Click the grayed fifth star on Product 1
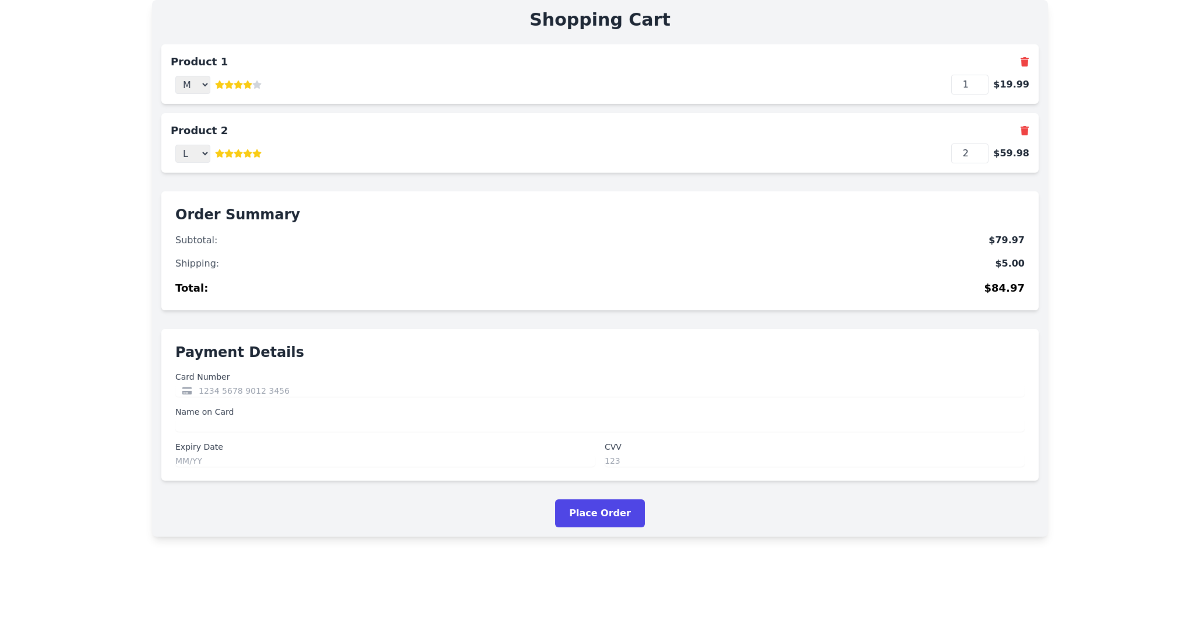This screenshot has height=630, width=1200. click(x=257, y=85)
